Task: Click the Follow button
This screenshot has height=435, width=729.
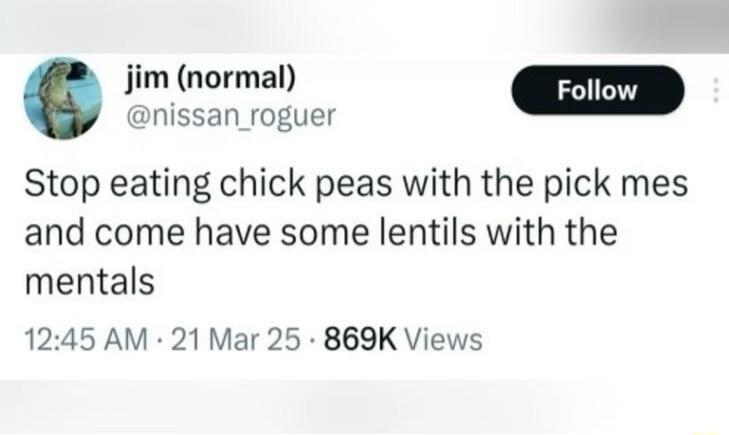Action: (598, 91)
